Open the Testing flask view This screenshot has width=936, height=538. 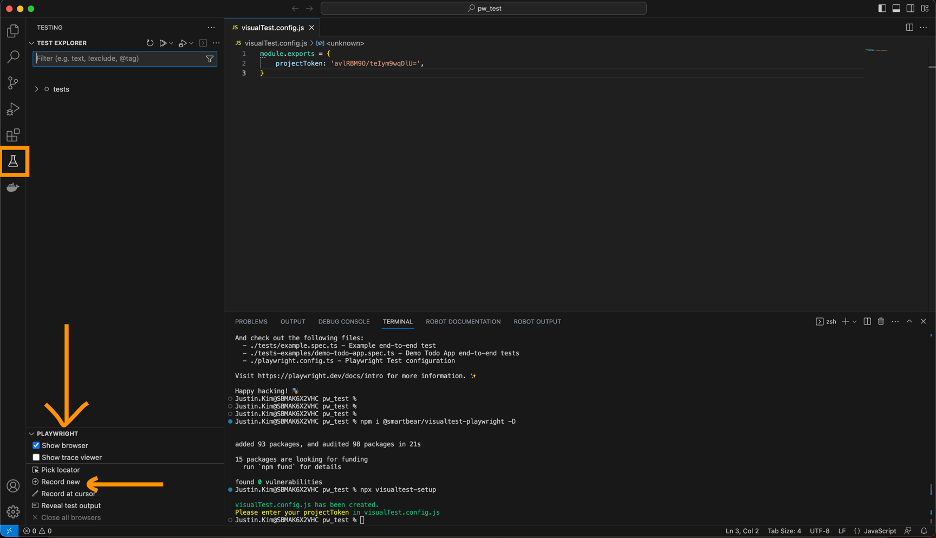coord(13,161)
